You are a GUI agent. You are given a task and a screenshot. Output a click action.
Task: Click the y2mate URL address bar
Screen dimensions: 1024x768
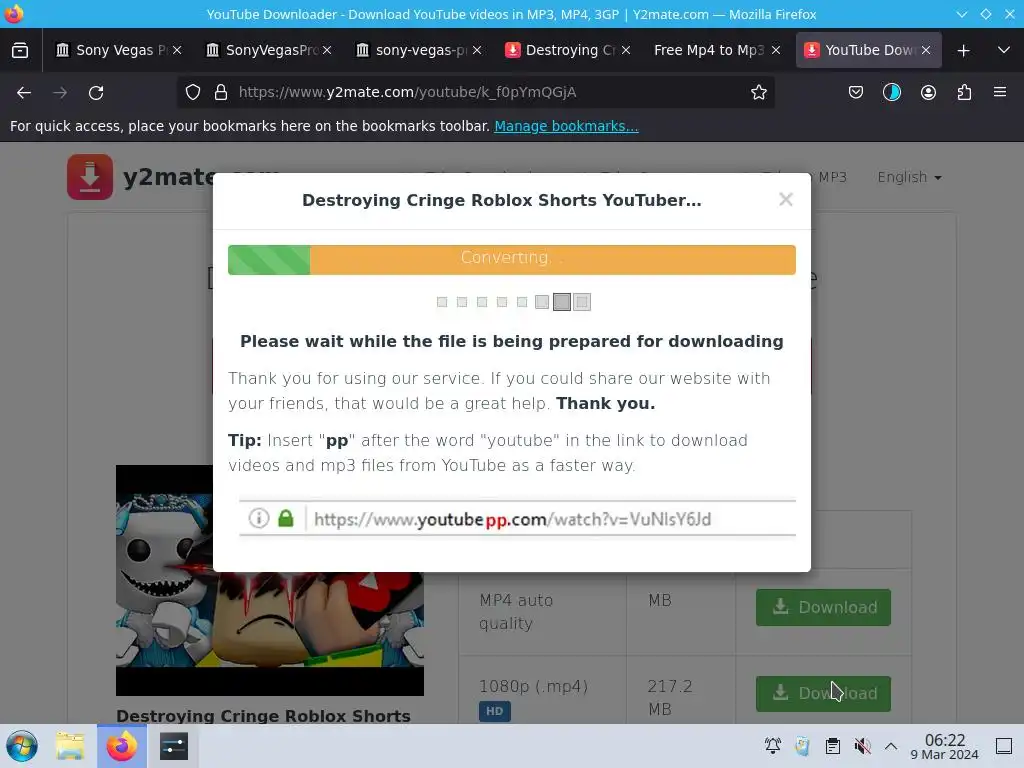coord(477,93)
